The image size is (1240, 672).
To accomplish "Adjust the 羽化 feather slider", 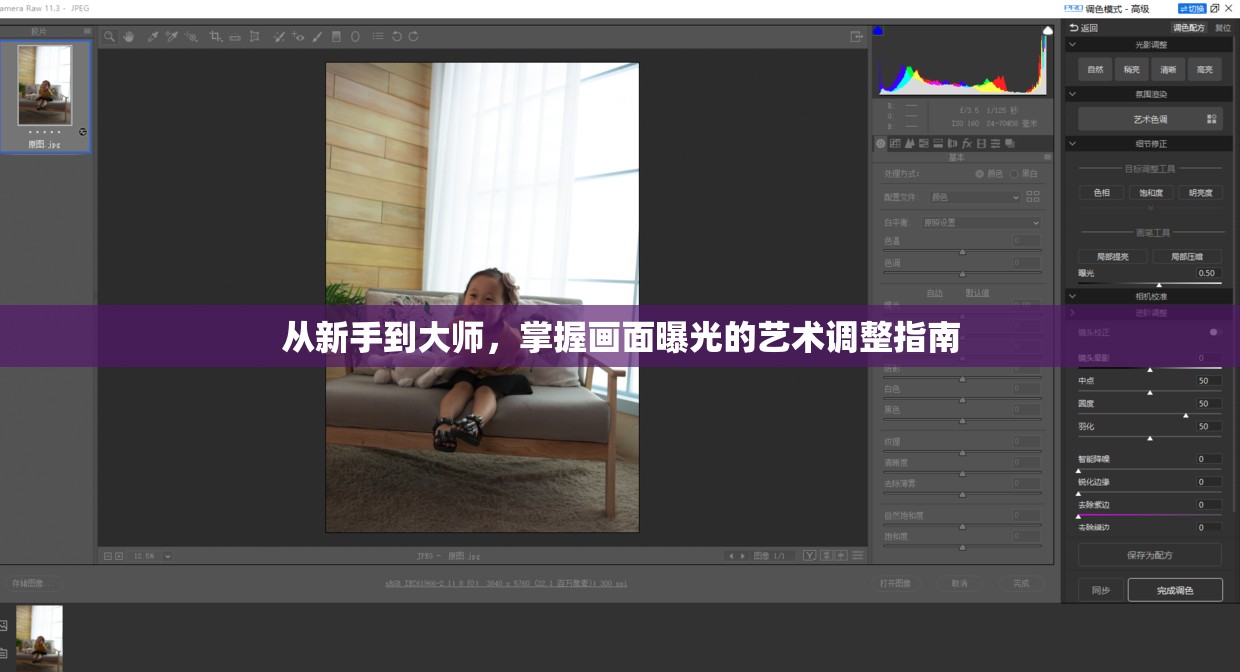I will (1150, 437).
